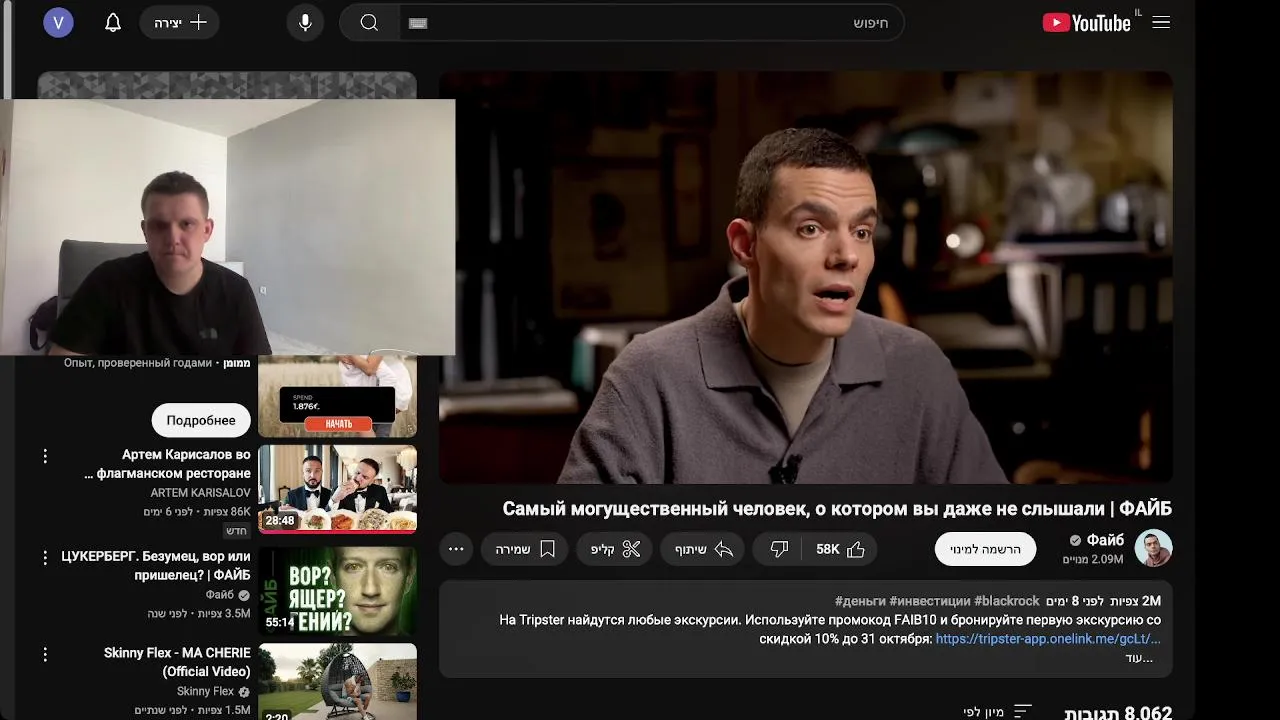
Task: Click the video title text
Action: pos(837,509)
